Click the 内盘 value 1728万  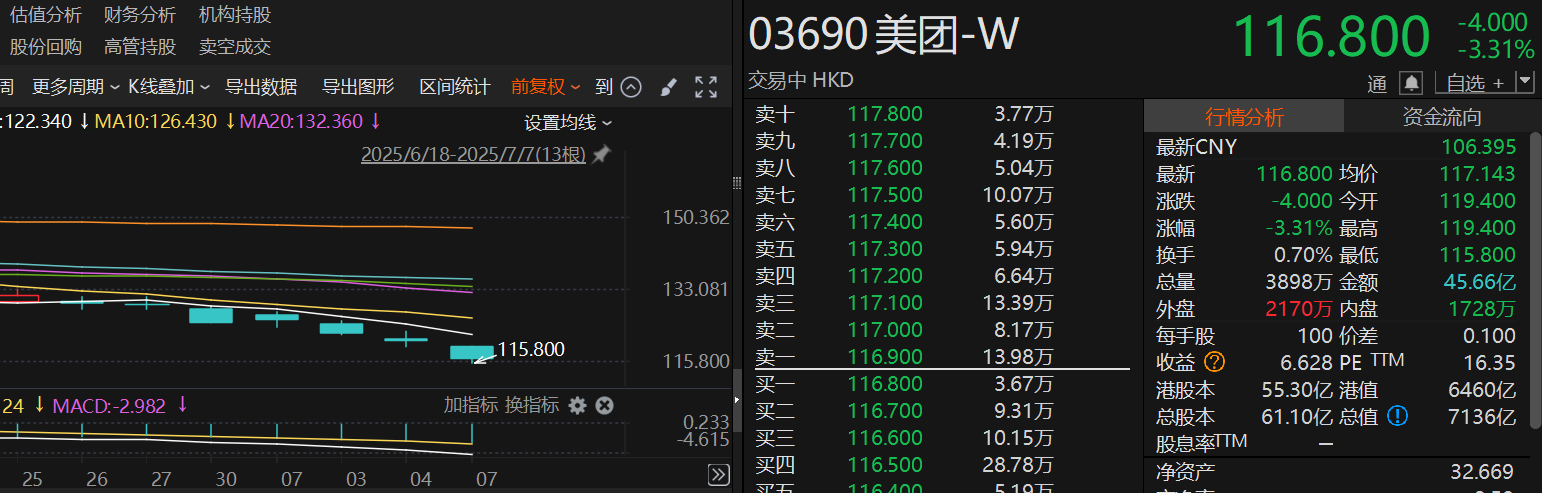1482,309
